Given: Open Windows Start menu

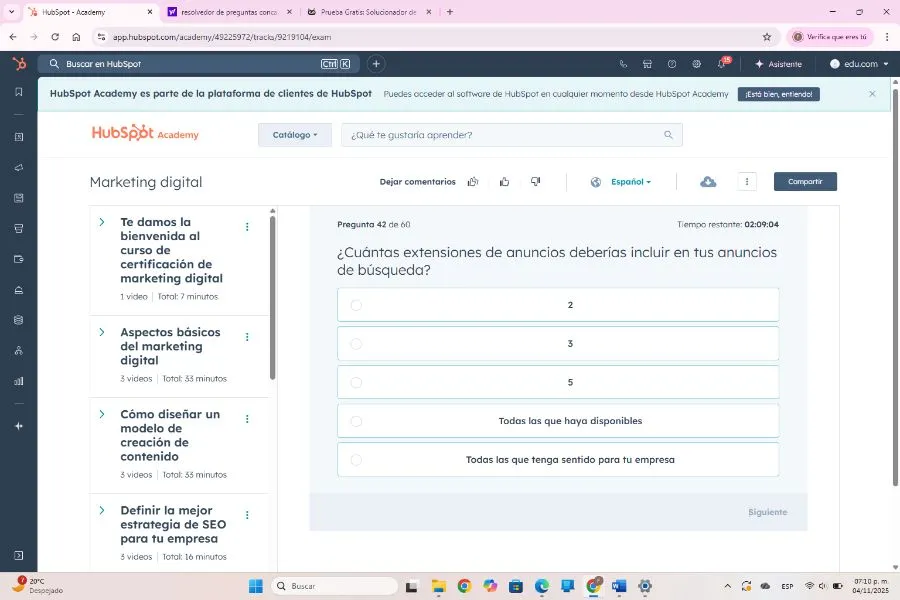Looking at the screenshot, I should 255,586.
